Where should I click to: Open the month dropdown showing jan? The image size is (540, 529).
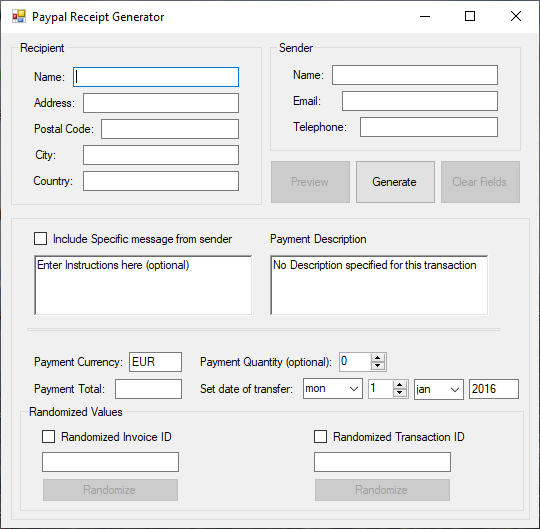tap(439, 389)
